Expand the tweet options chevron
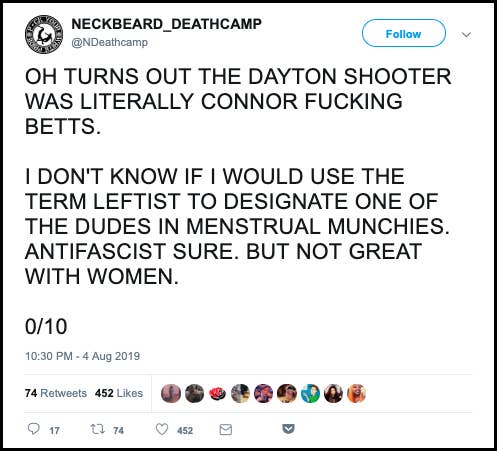Viewport: 497px width, 451px height. 466,34
